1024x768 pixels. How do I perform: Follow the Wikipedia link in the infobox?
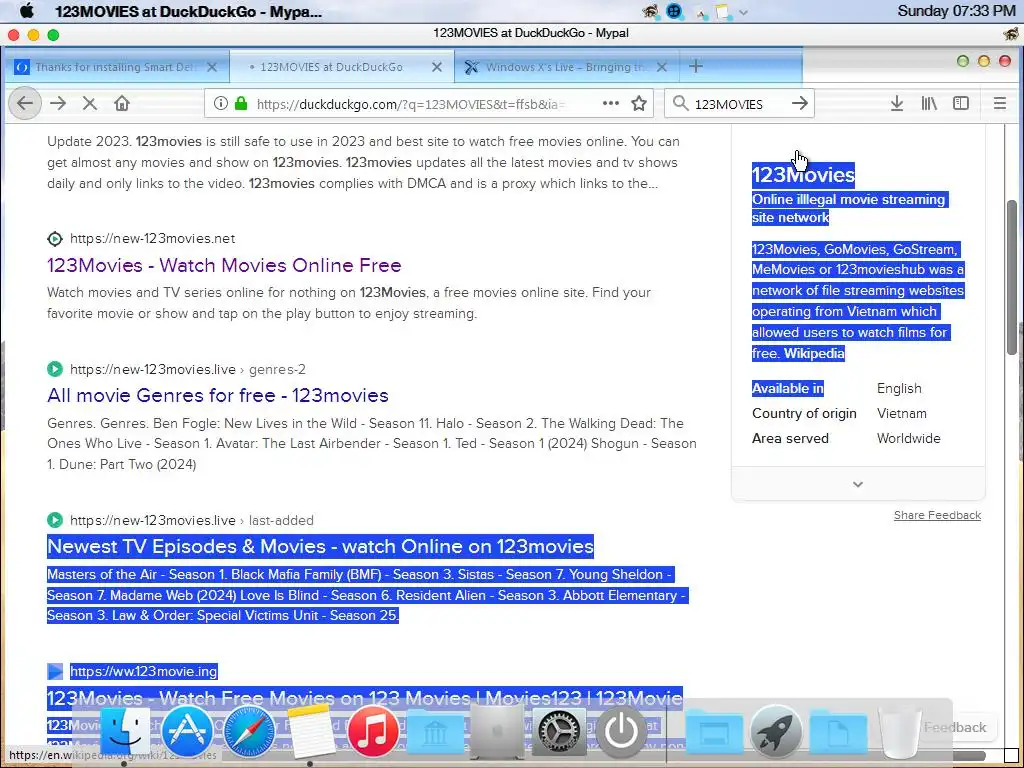point(814,353)
